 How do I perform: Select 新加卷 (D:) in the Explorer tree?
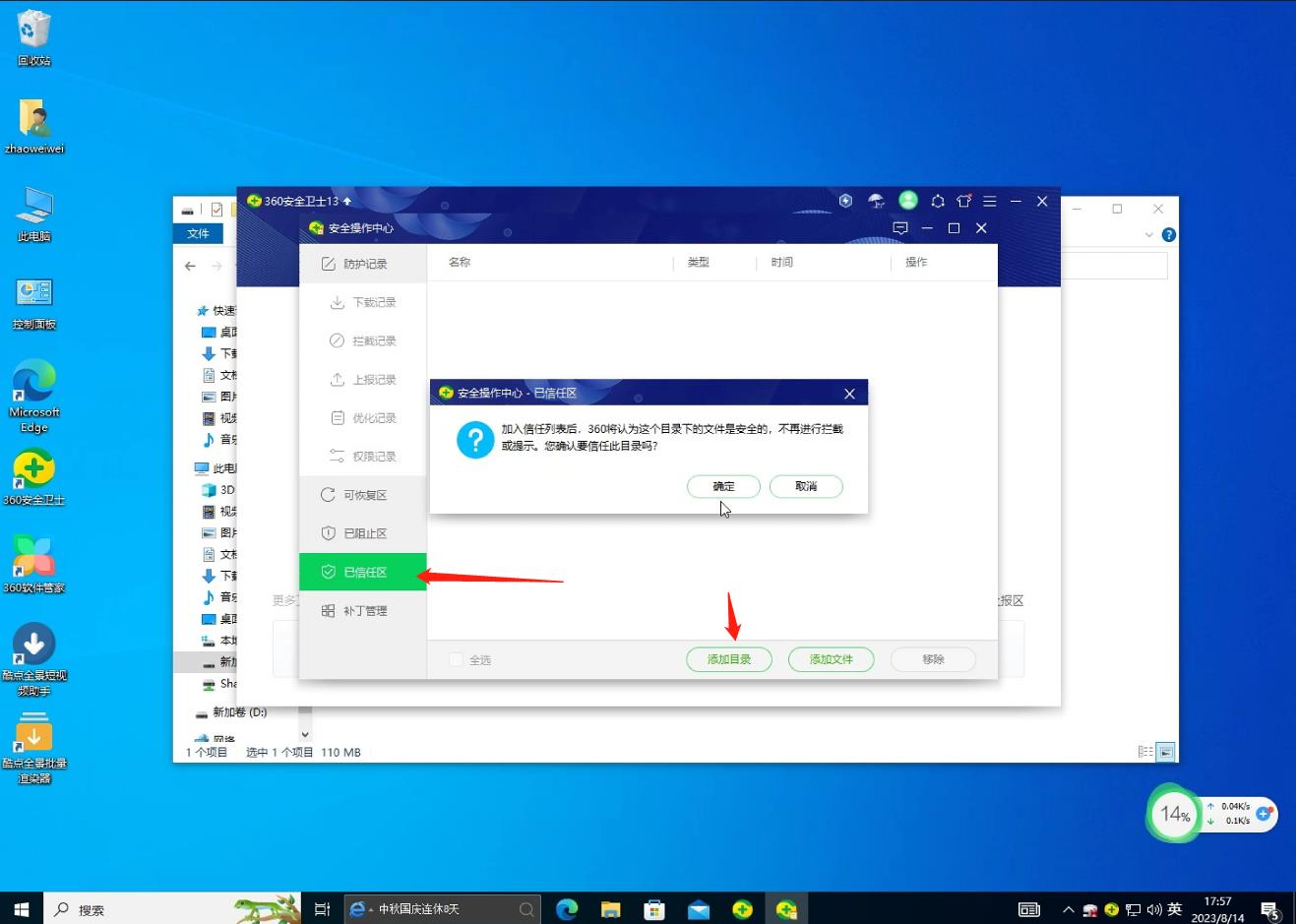coord(239,712)
